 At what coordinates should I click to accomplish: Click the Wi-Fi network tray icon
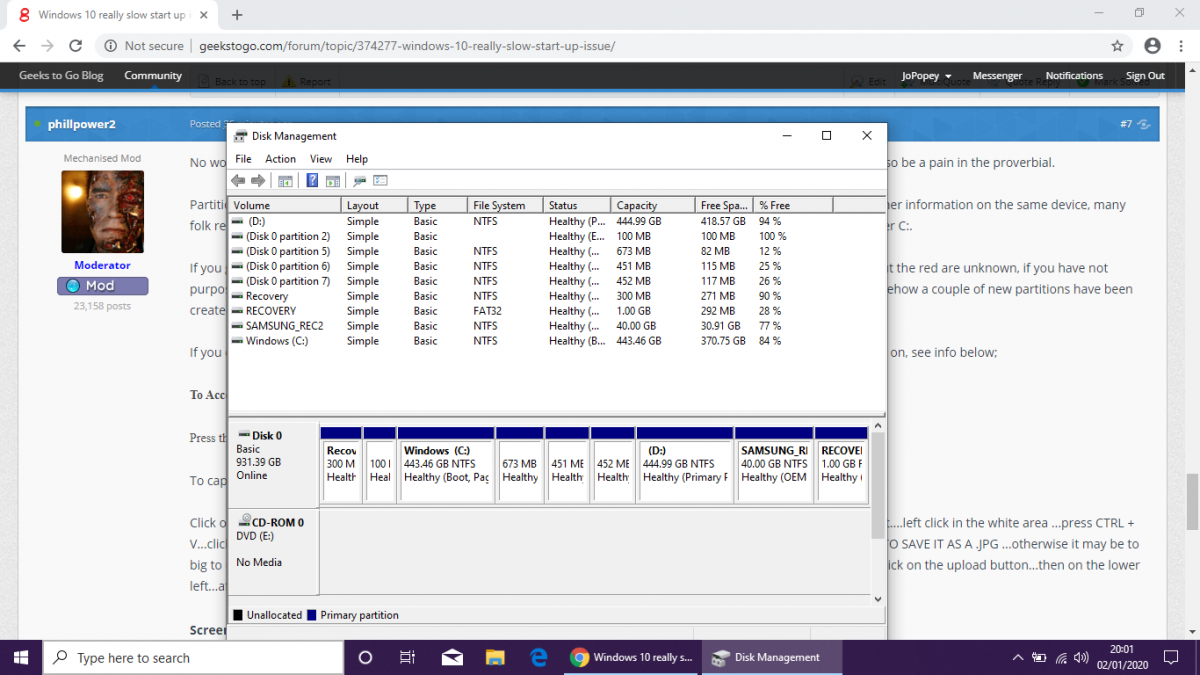[1060, 658]
